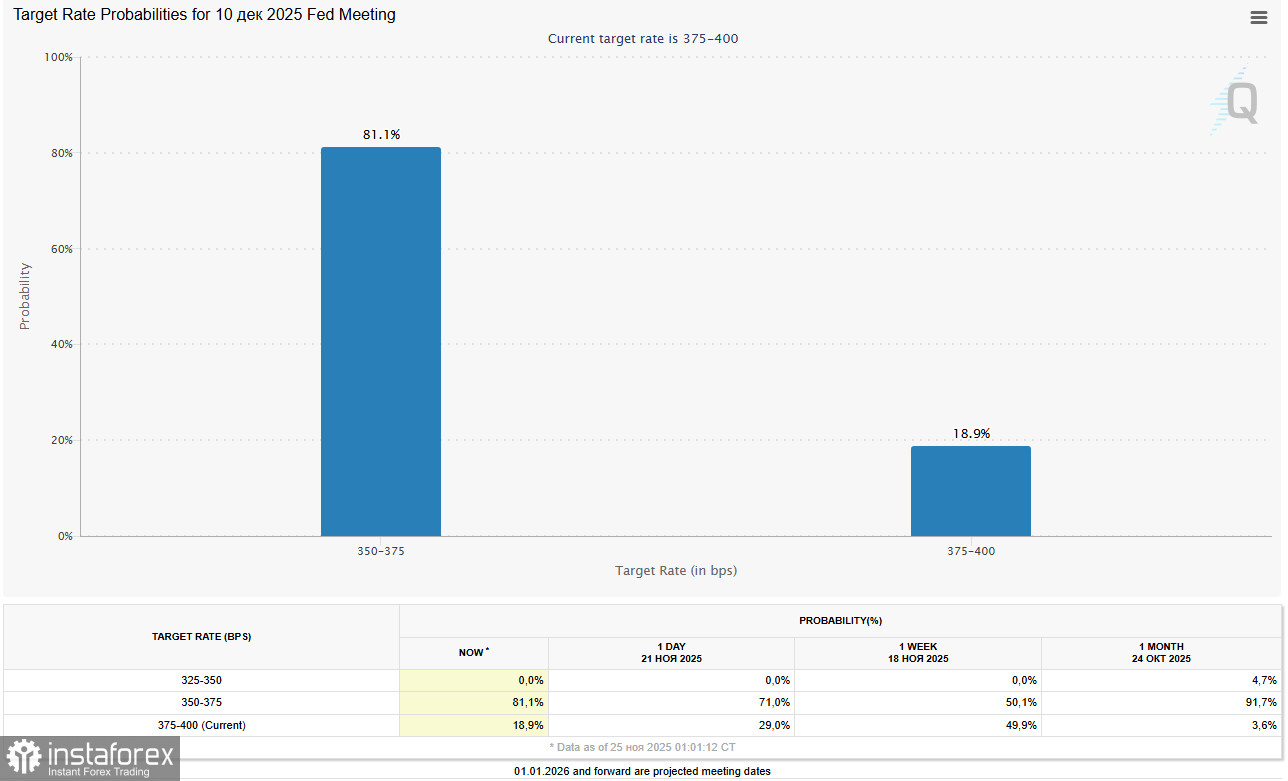This screenshot has width=1288, height=781.
Task: Click the 350-375 probability bar
Action: coord(380,340)
